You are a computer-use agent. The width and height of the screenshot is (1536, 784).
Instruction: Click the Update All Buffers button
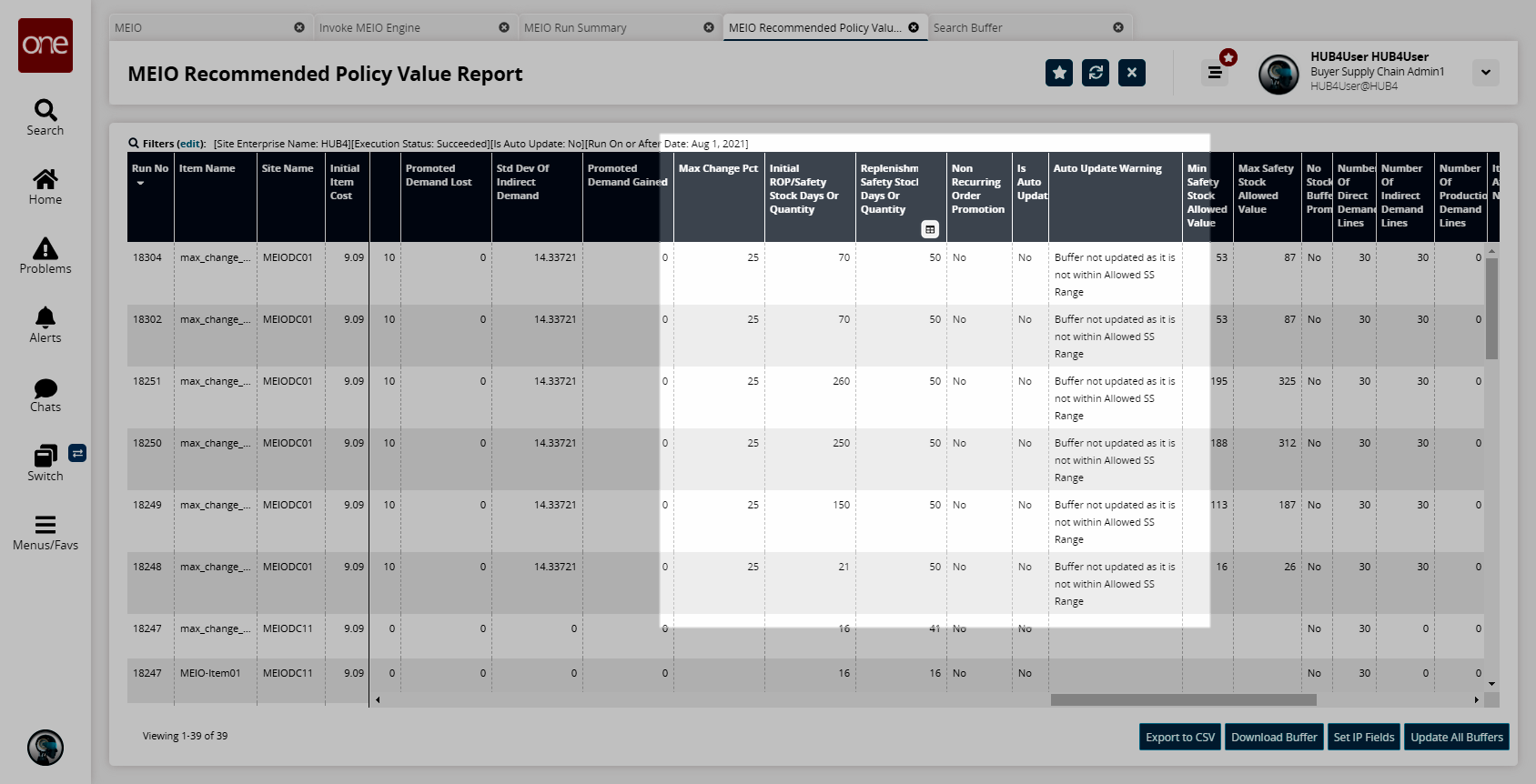(1456, 738)
